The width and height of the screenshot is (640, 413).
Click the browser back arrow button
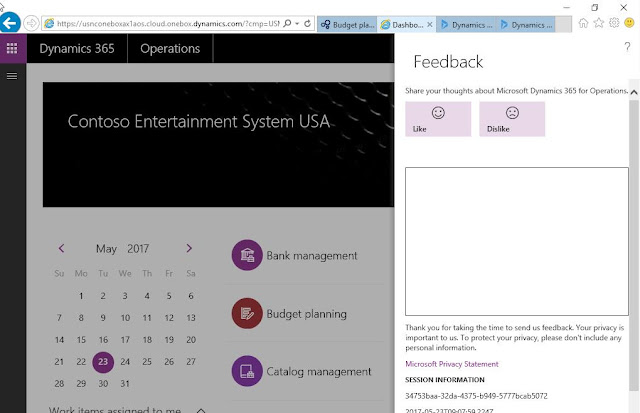tap(10, 23)
